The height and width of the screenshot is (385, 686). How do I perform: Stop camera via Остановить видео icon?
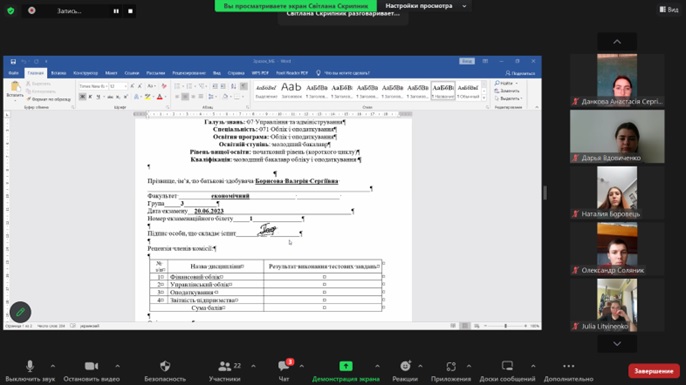pyautogui.click(x=91, y=366)
